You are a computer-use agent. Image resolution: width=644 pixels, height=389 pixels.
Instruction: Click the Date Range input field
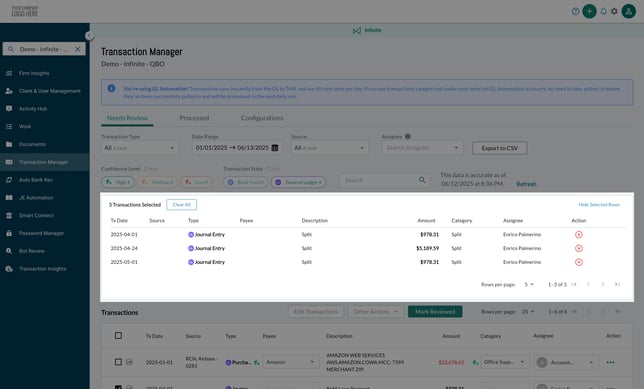pyautogui.click(x=236, y=147)
